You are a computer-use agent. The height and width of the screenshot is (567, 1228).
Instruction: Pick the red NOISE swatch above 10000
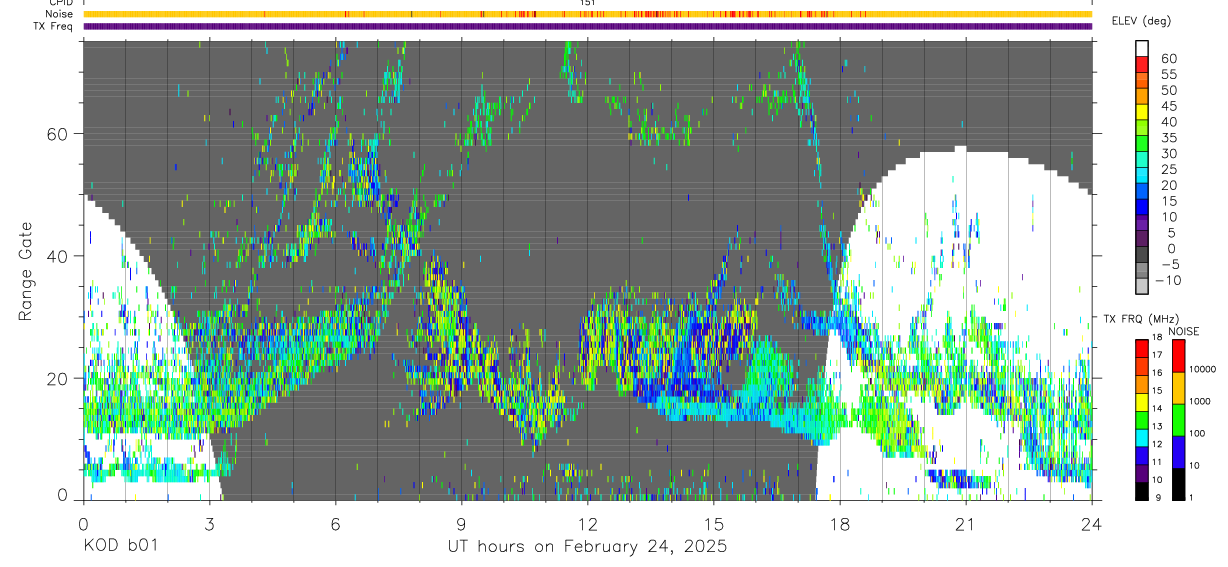click(1179, 355)
